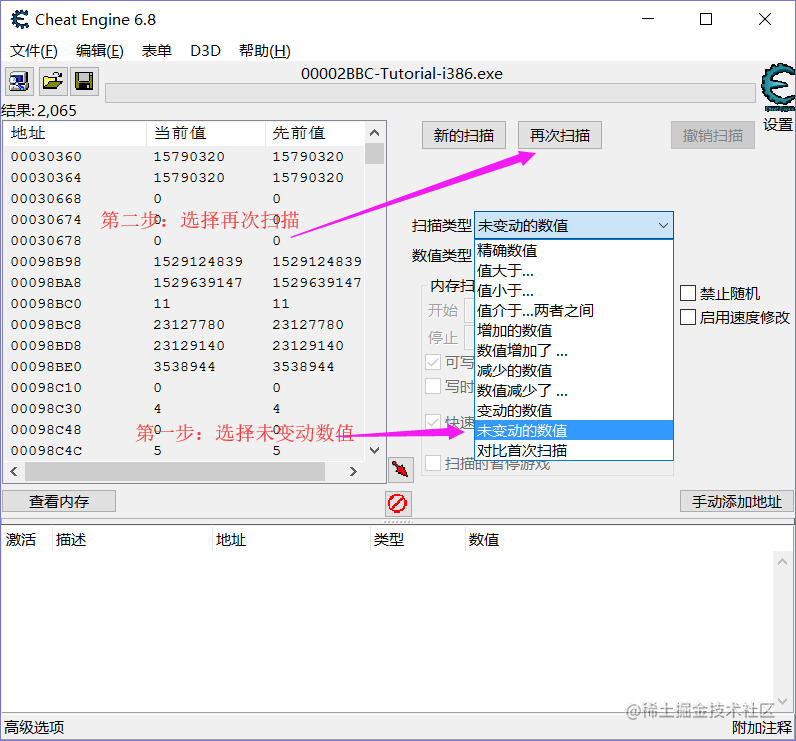
Task: Expand the 扫描类型 combo box arrow
Action: [x=663, y=225]
